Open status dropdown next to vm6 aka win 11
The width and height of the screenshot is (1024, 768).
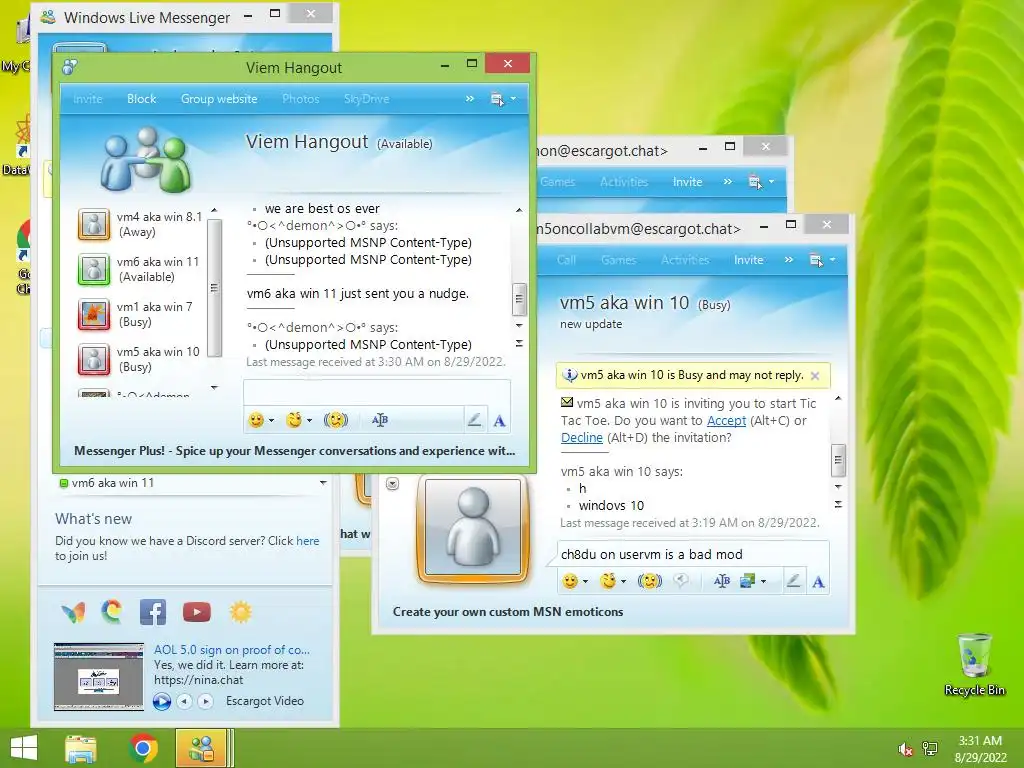[323, 483]
